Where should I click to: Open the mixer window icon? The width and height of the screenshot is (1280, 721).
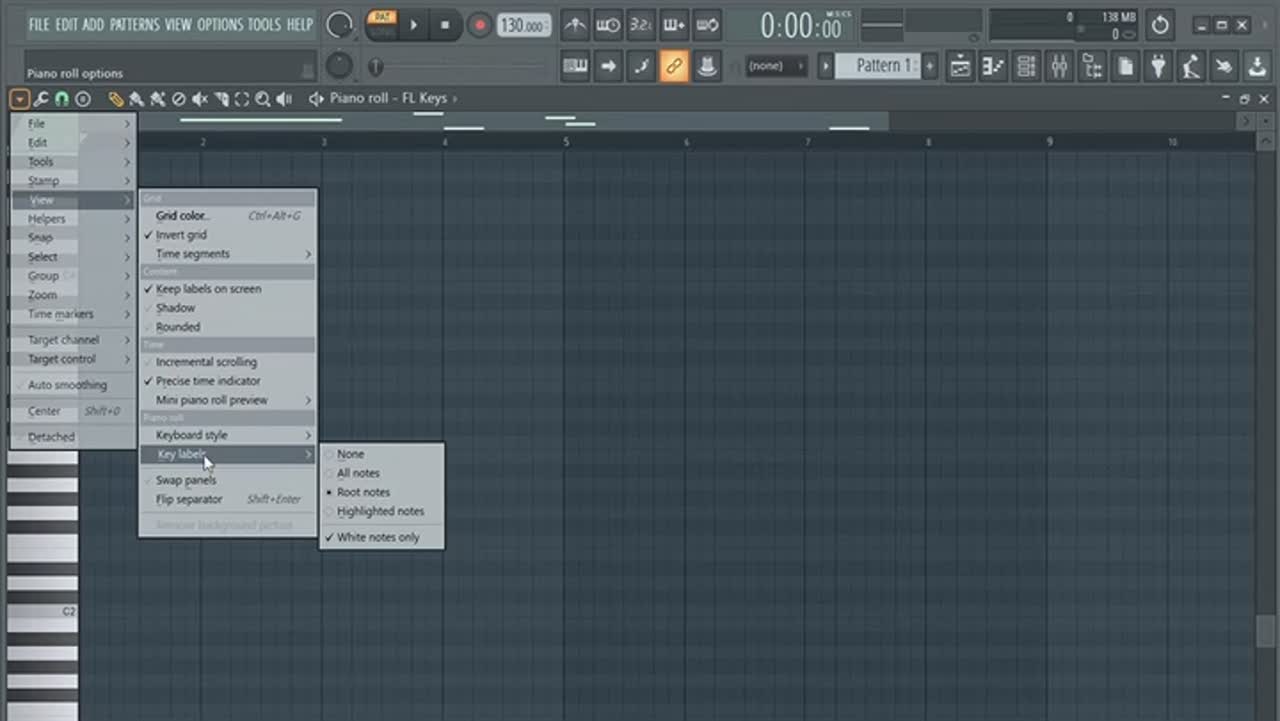tap(1059, 67)
